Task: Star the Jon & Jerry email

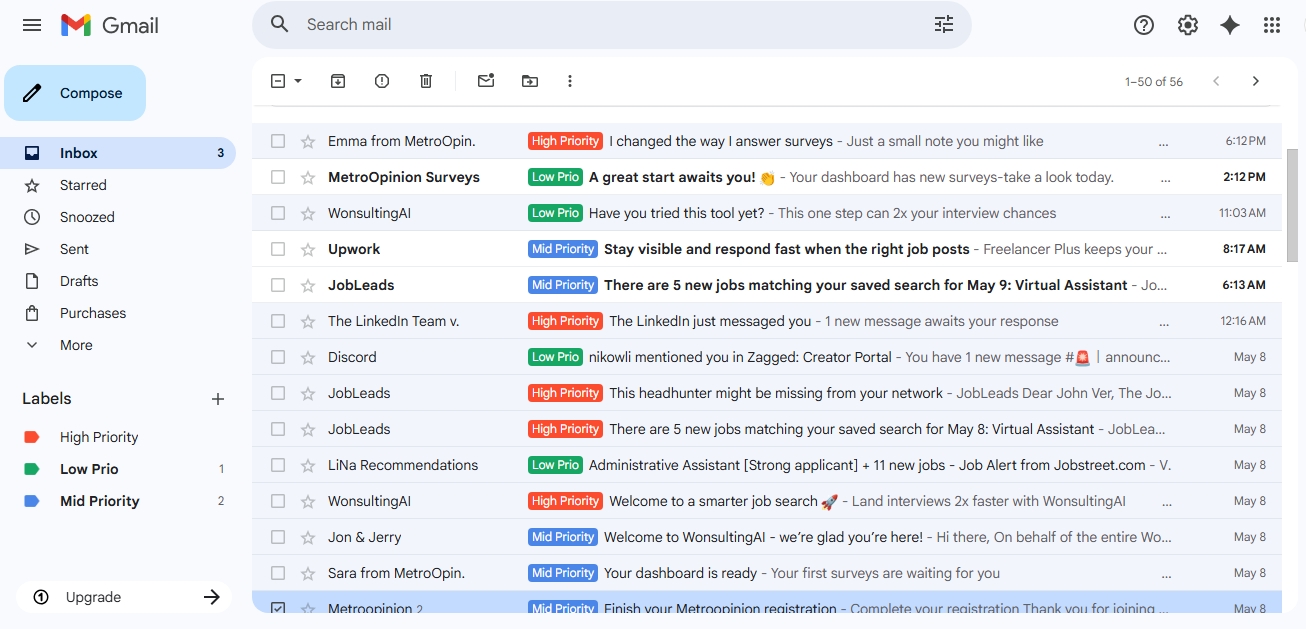Action: pyautogui.click(x=308, y=537)
